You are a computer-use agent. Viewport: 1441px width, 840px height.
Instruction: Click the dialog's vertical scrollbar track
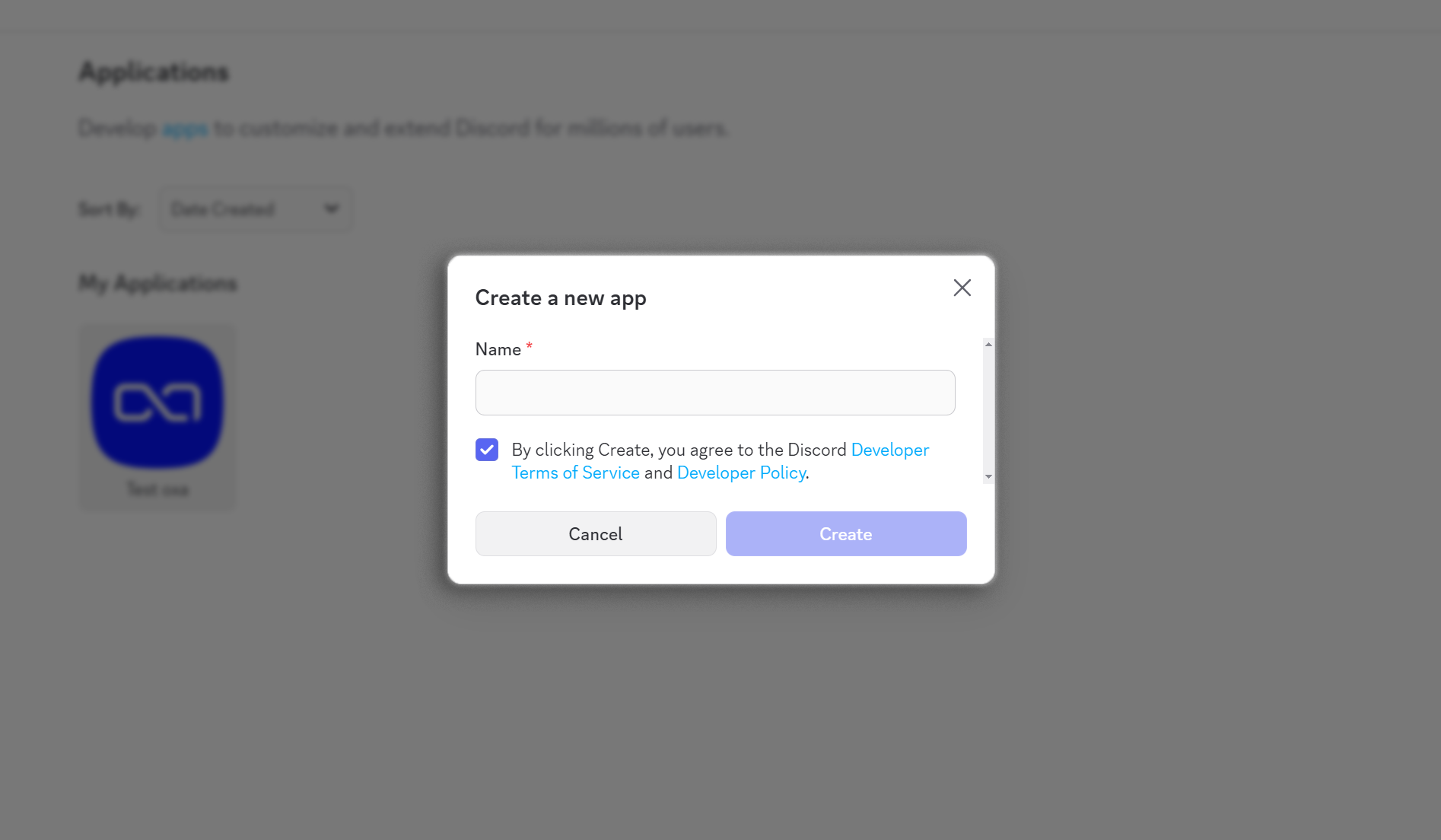[x=988, y=411]
